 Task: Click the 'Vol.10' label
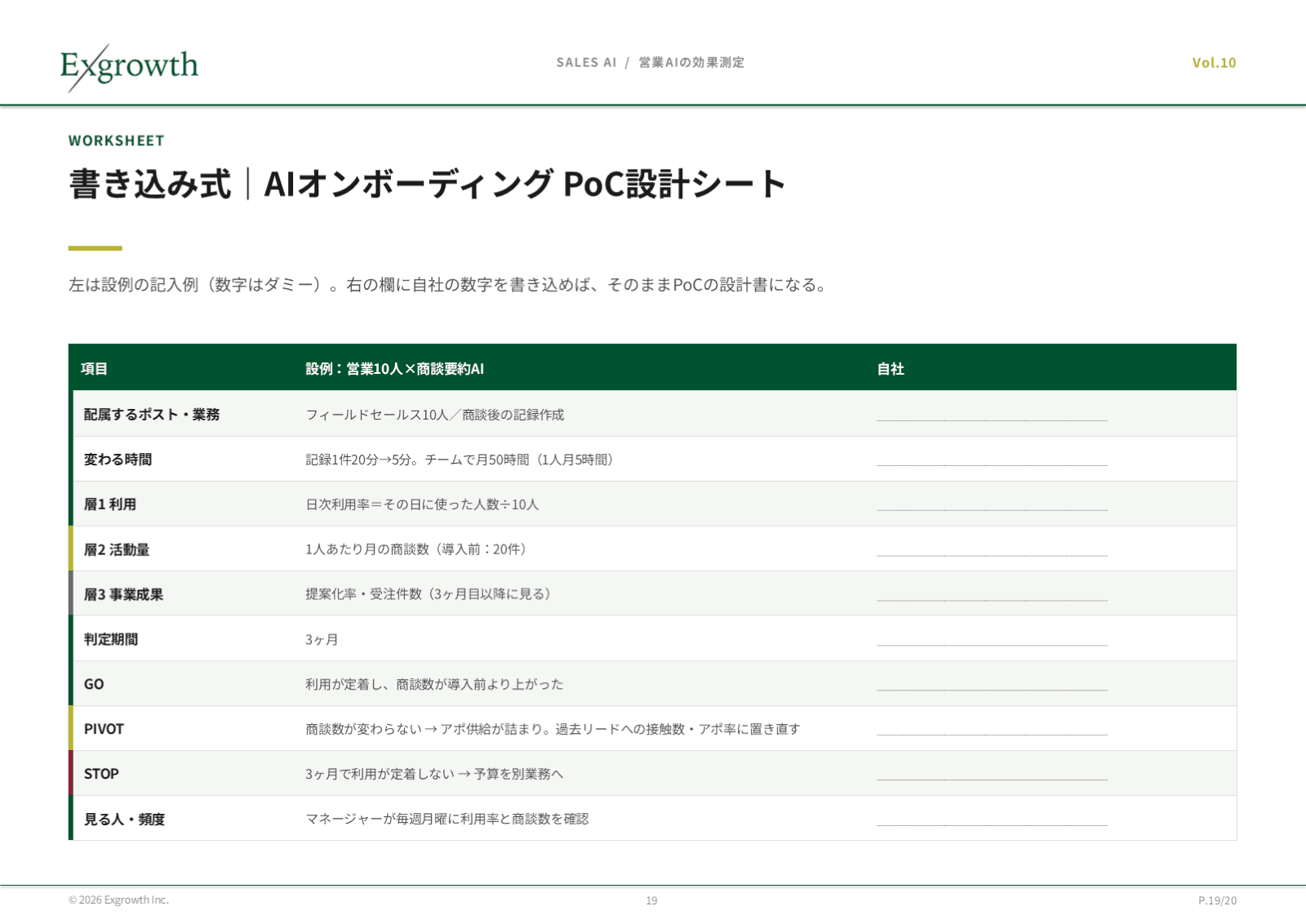pyautogui.click(x=1214, y=63)
